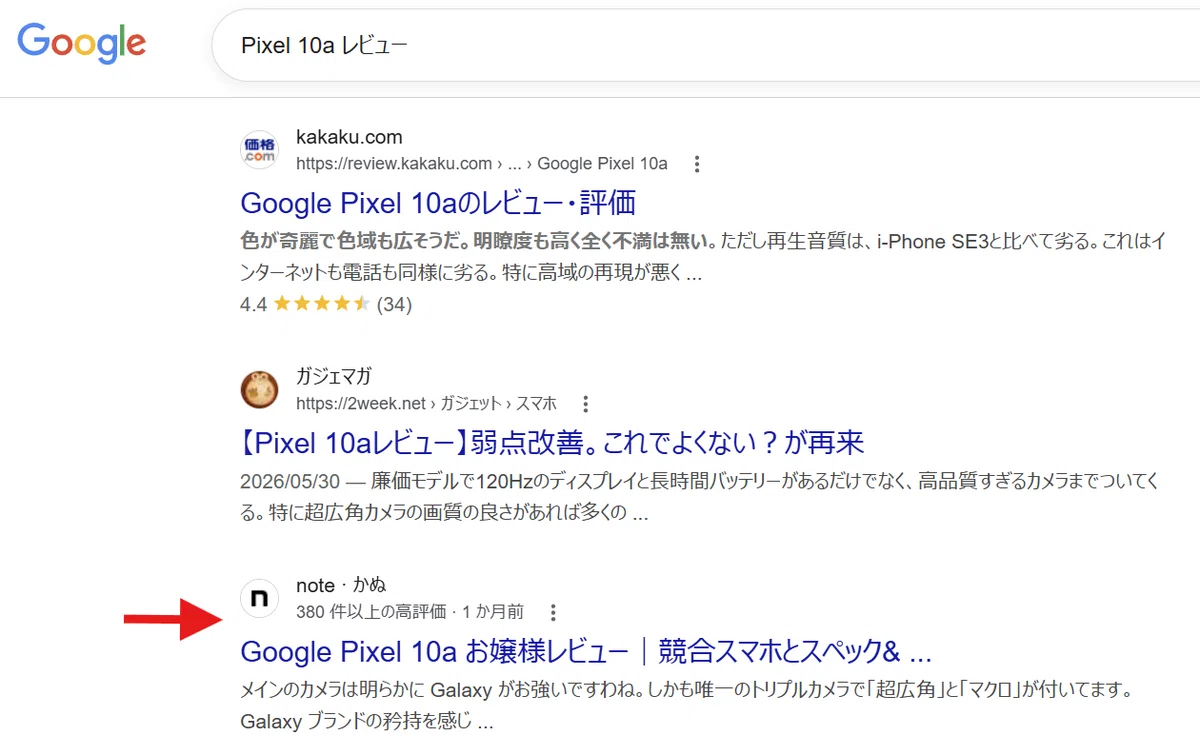The image size is (1200, 752).
Task: Click the 380 件以上の高評価 text
Action: tap(371, 611)
